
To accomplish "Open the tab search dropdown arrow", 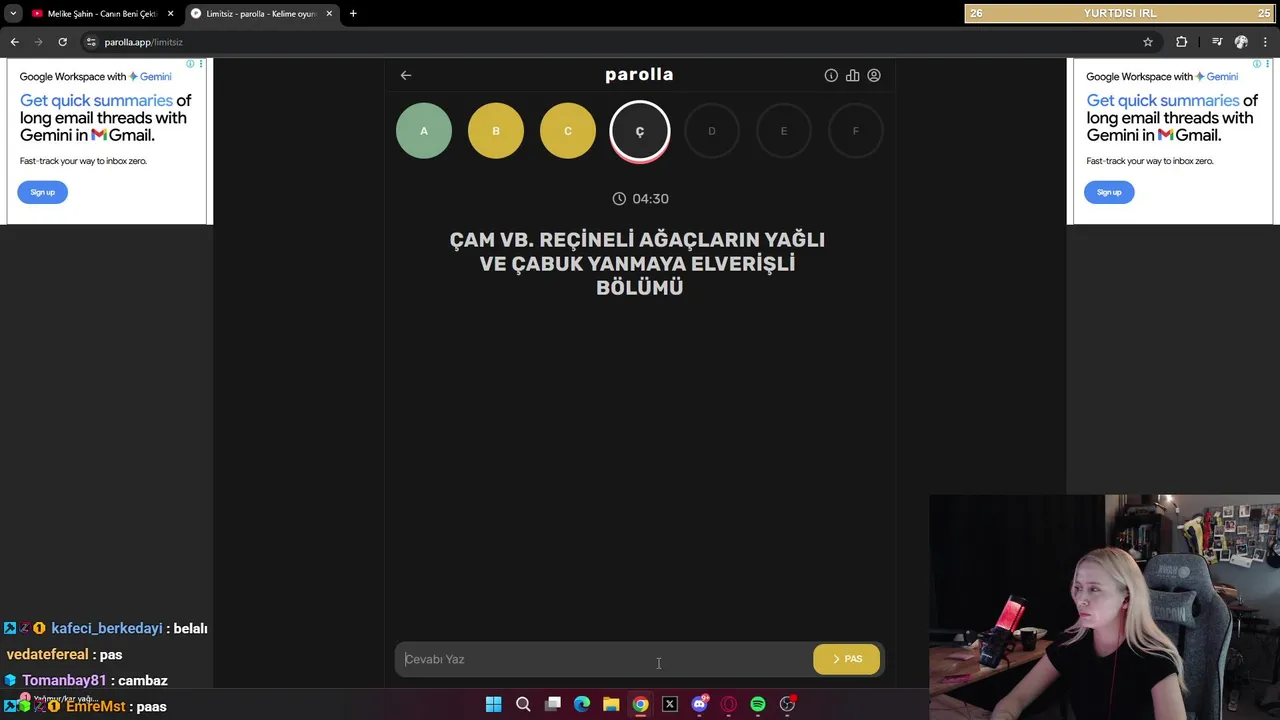I will [13, 14].
